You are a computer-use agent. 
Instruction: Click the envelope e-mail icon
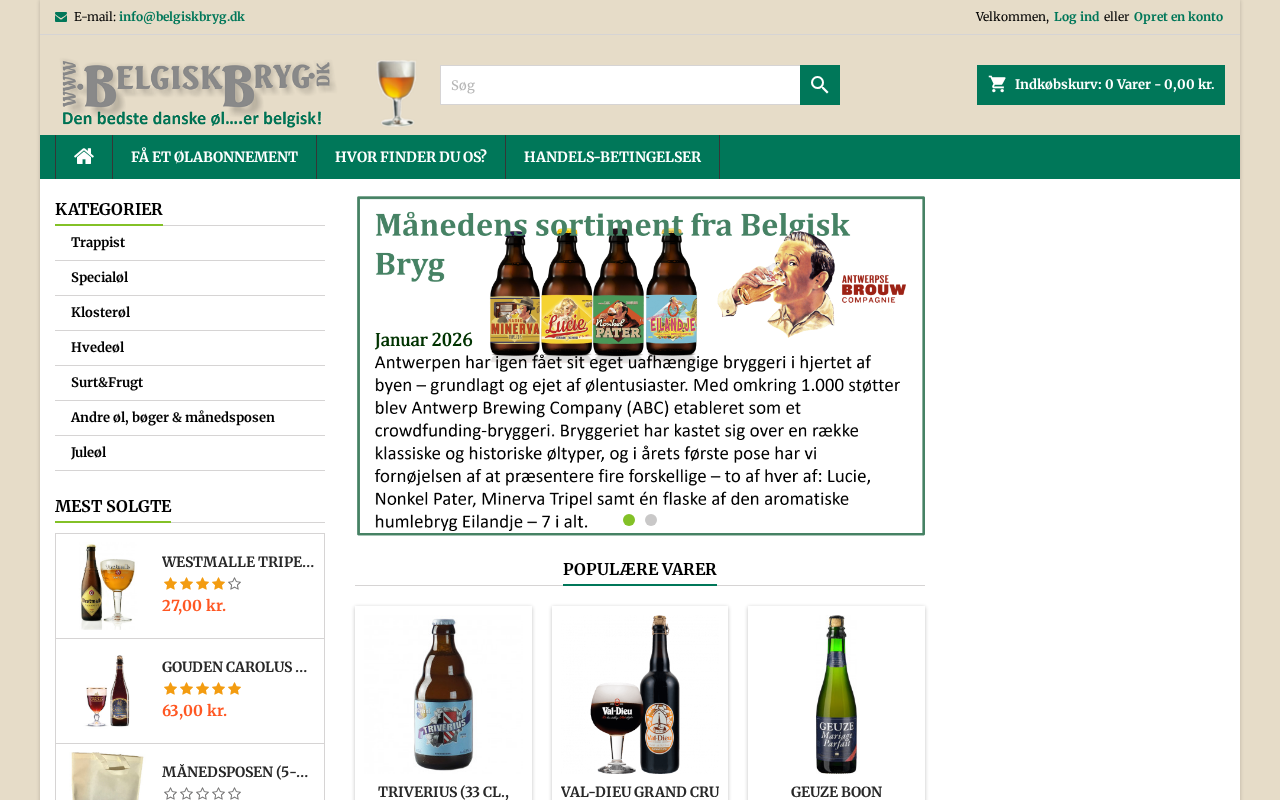[61, 17]
